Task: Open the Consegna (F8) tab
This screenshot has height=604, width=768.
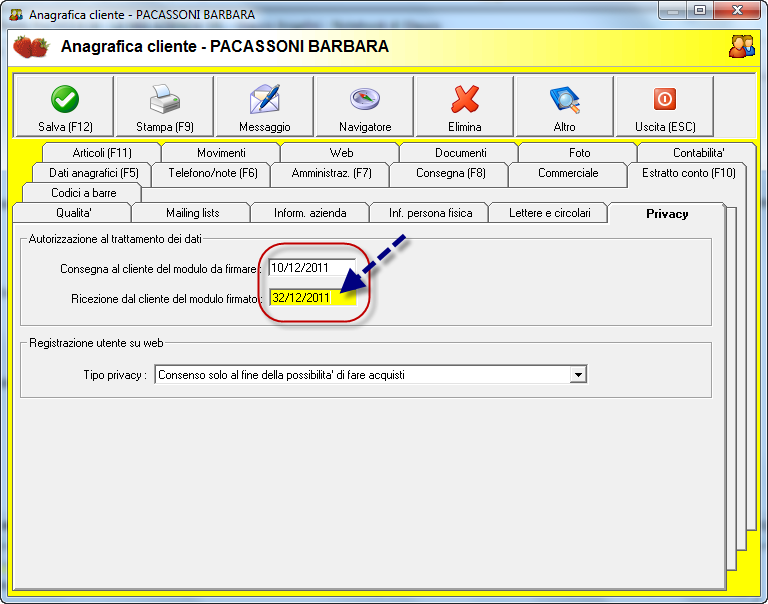Action: 451,173
